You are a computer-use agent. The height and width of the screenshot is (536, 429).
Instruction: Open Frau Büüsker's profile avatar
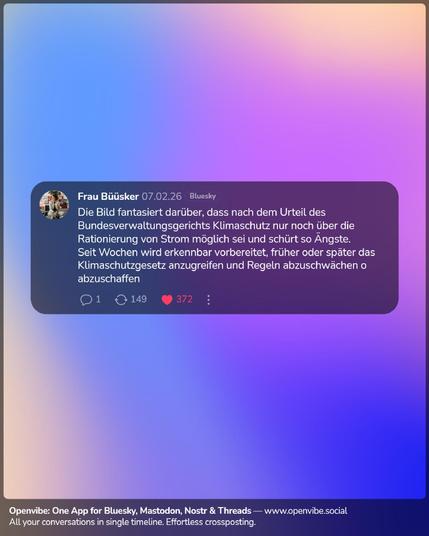pos(54,204)
